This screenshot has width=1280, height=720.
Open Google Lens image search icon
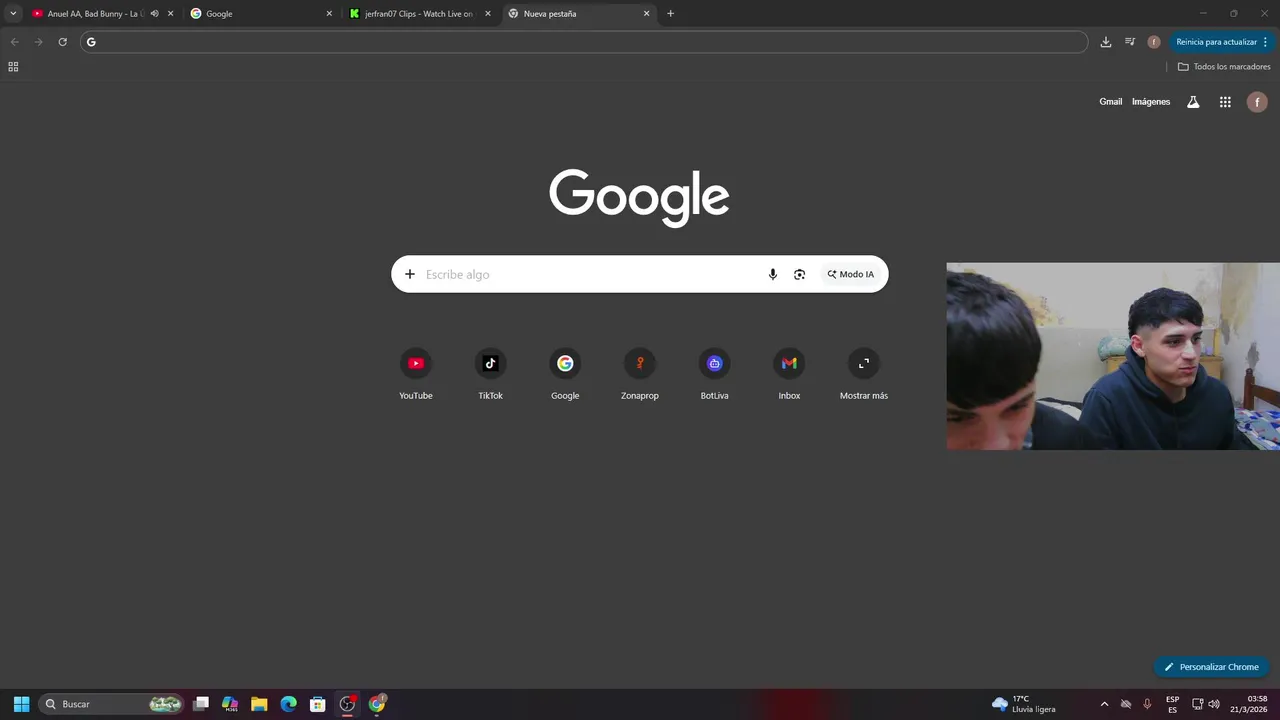click(x=799, y=274)
